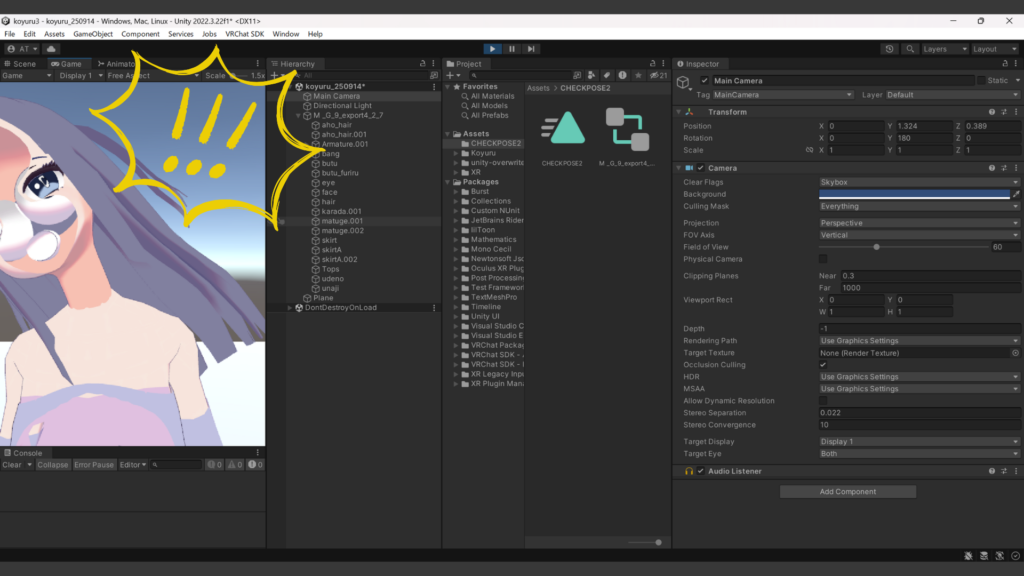Switch to the Scene tab

click(x=19, y=64)
